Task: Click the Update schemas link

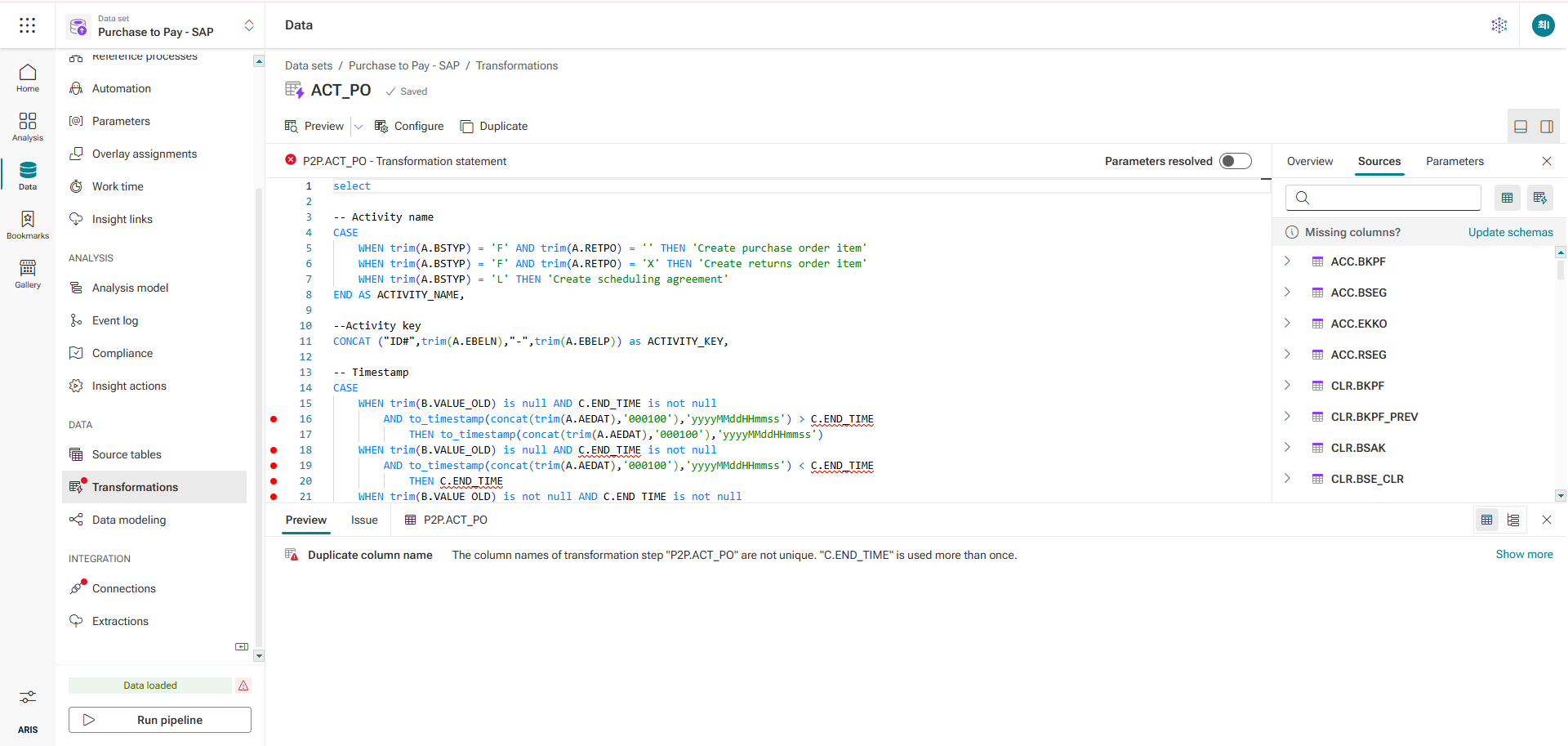Action: (1510, 232)
